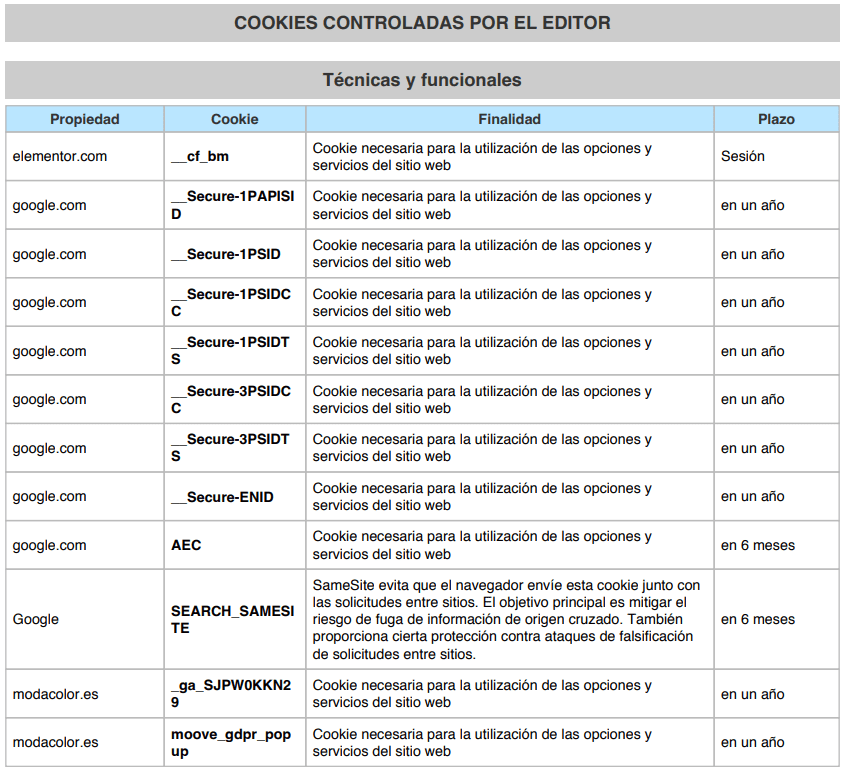The image size is (847, 769).
Task: Click the COOKIES CONTROLADAS POR EL EDITOR heading
Action: point(422,23)
